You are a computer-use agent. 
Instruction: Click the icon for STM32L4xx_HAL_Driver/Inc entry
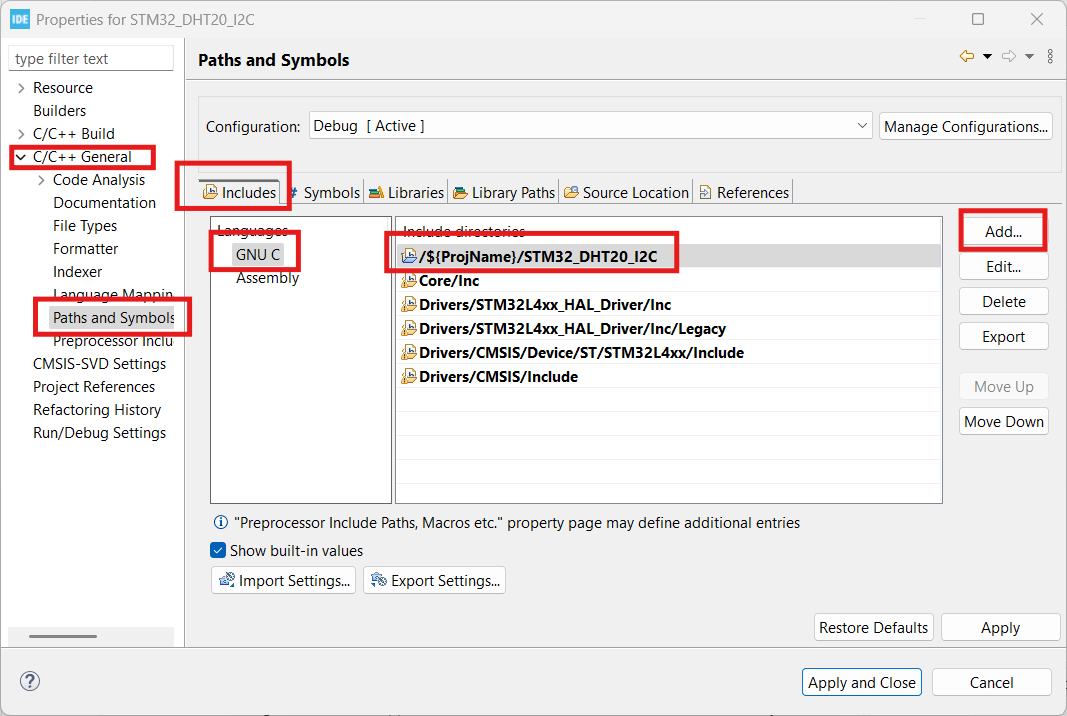coord(408,304)
